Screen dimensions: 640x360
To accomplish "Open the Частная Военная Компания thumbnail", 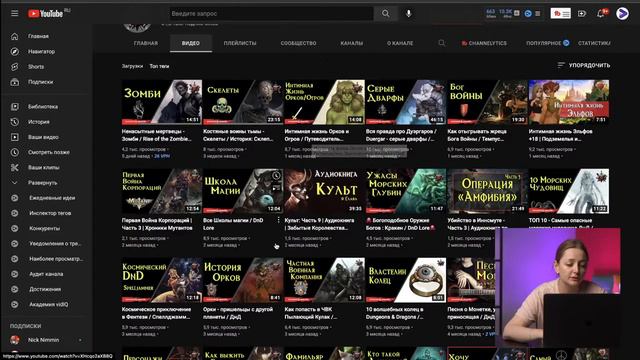I will tap(324, 280).
